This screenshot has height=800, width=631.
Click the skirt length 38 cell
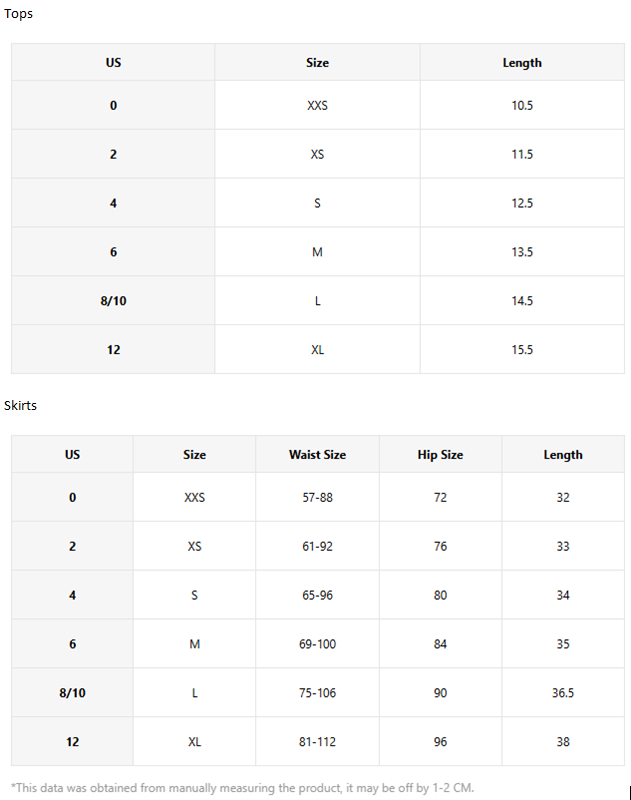point(563,742)
